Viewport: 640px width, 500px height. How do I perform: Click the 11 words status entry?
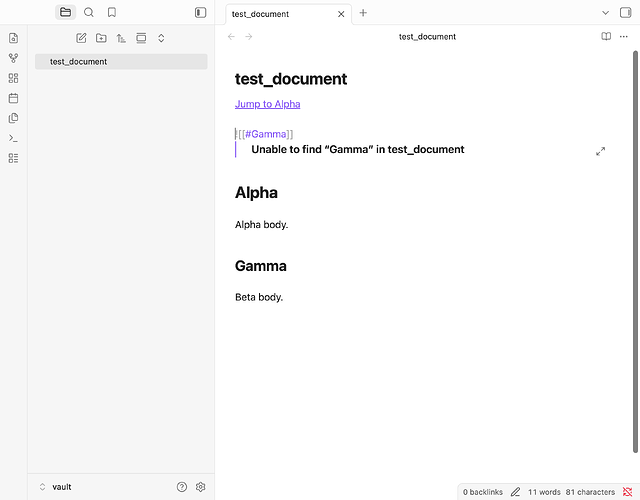(x=544, y=492)
